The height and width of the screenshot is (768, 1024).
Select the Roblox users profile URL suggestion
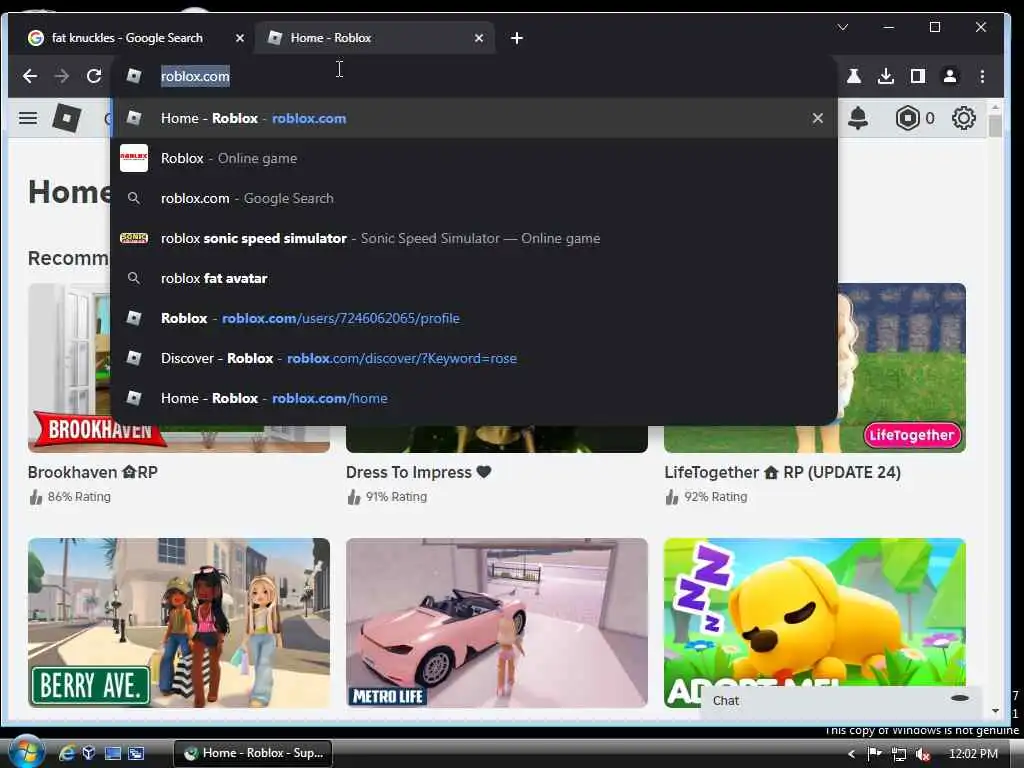[x=473, y=318]
